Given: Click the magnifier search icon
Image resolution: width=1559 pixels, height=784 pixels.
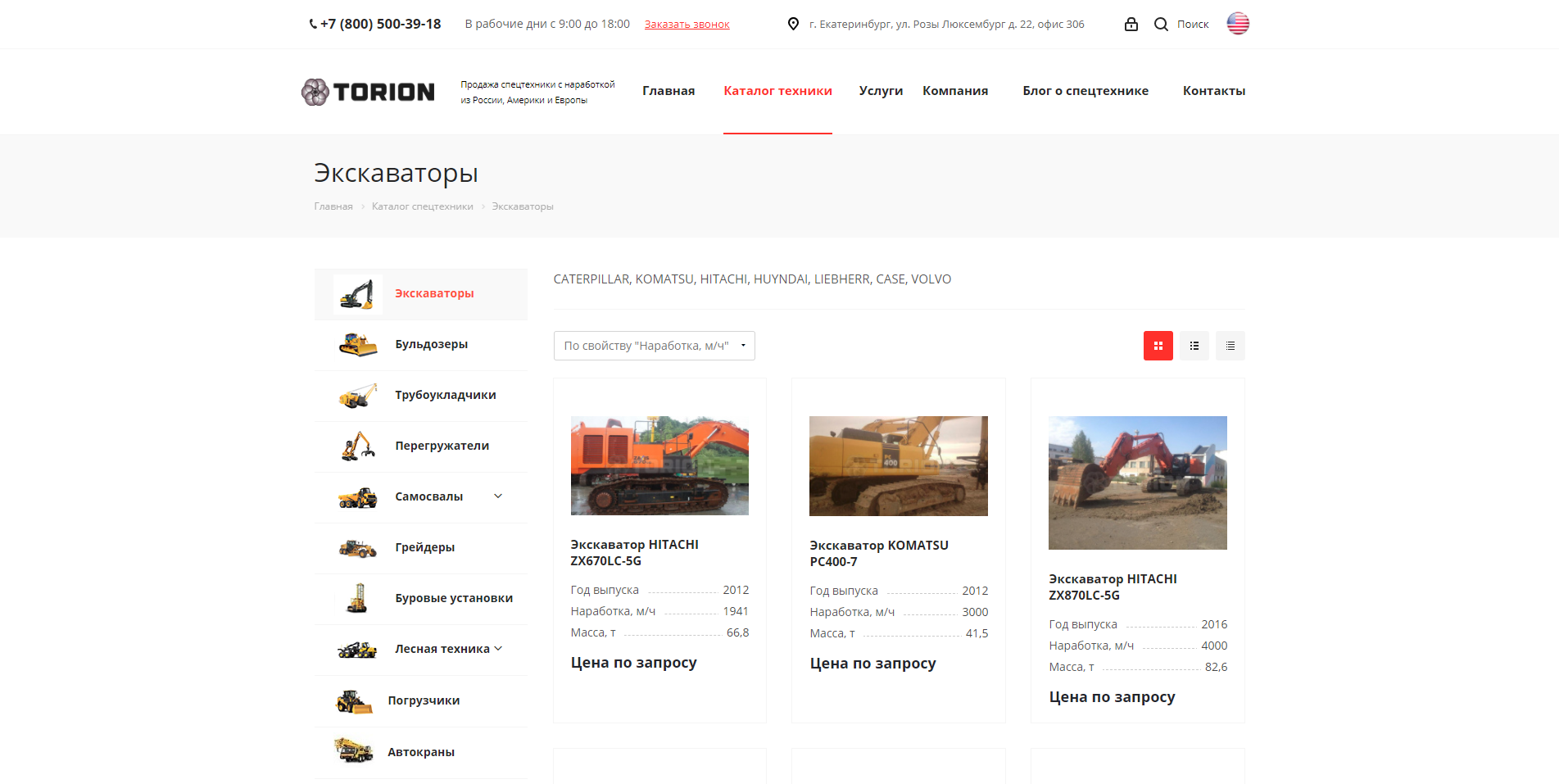Looking at the screenshot, I should (x=1161, y=24).
